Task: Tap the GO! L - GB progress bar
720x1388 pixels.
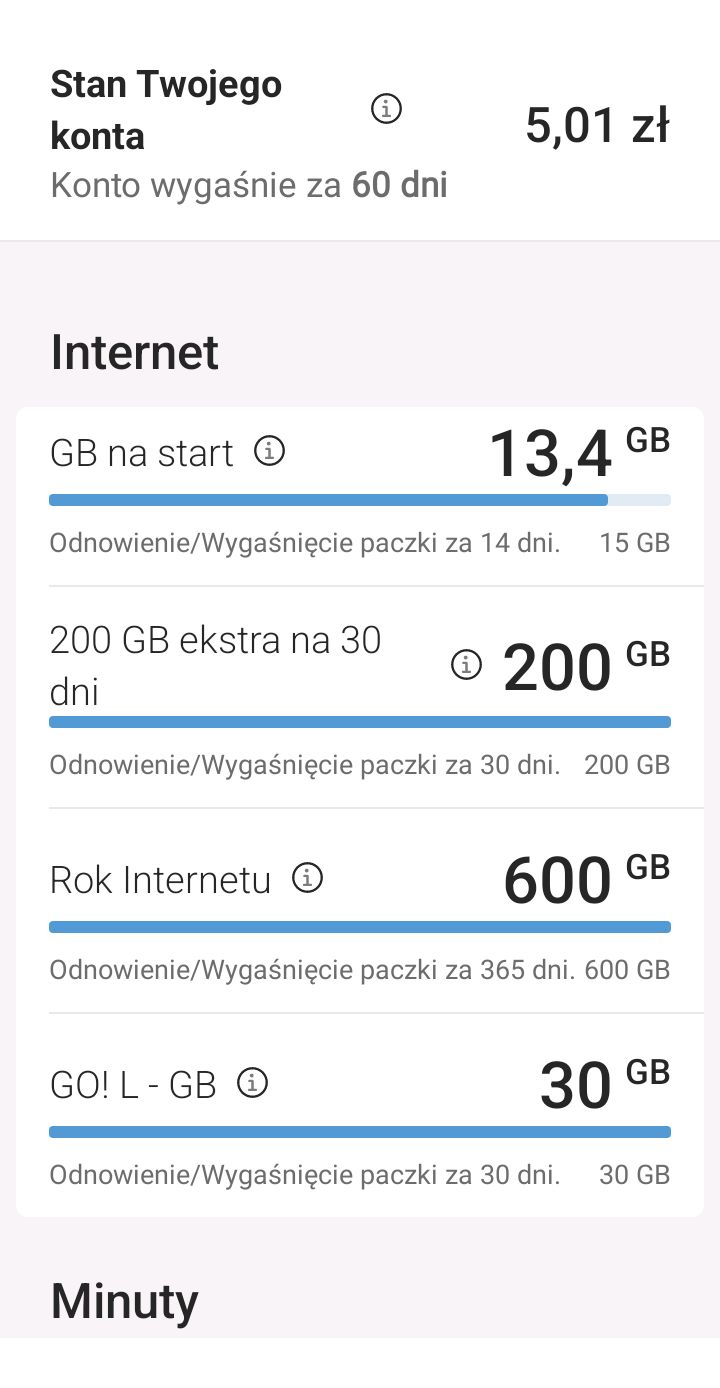Action: (x=360, y=1132)
